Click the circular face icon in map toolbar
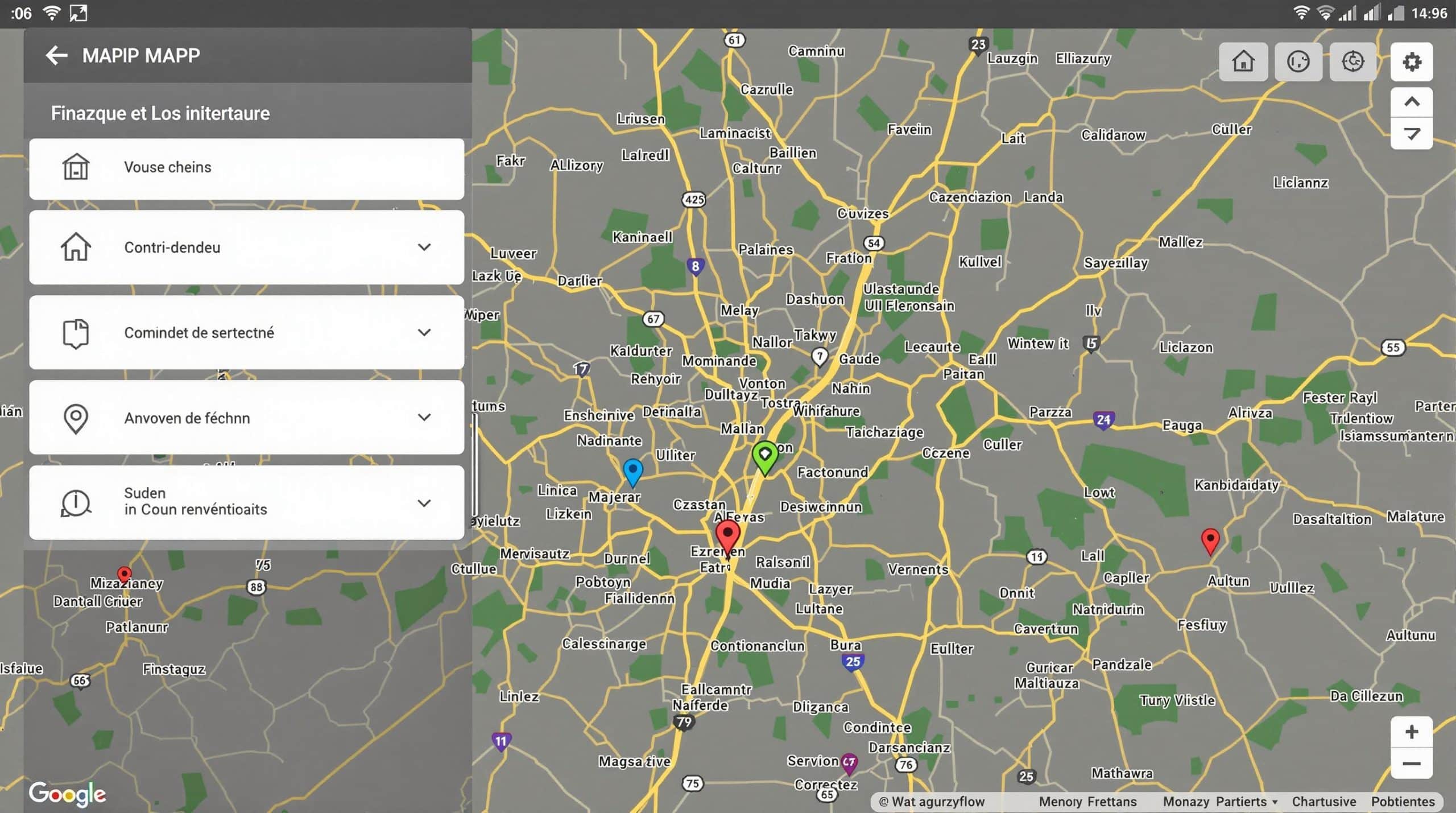1456x813 pixels. pyautogui.click(x=1298, y=61)
